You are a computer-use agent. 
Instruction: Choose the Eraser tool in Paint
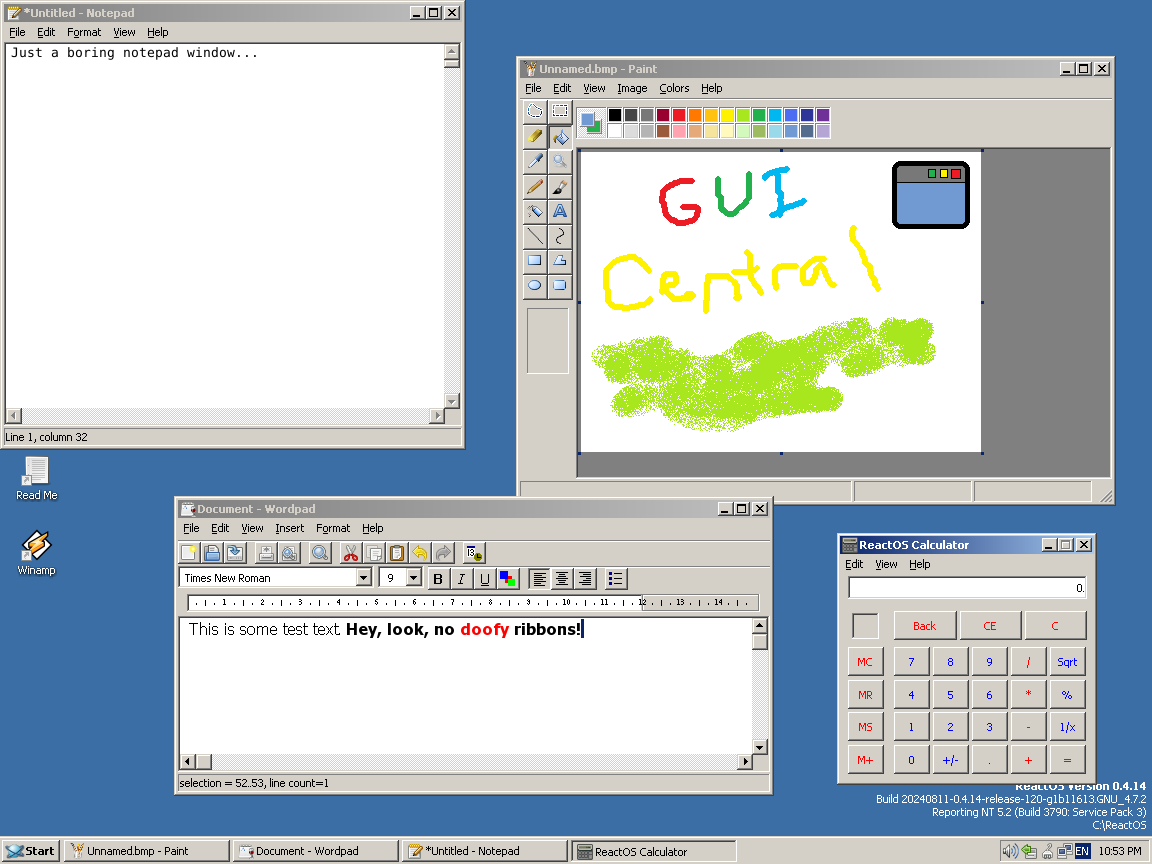pyautogui.click(x=535, y=137)
